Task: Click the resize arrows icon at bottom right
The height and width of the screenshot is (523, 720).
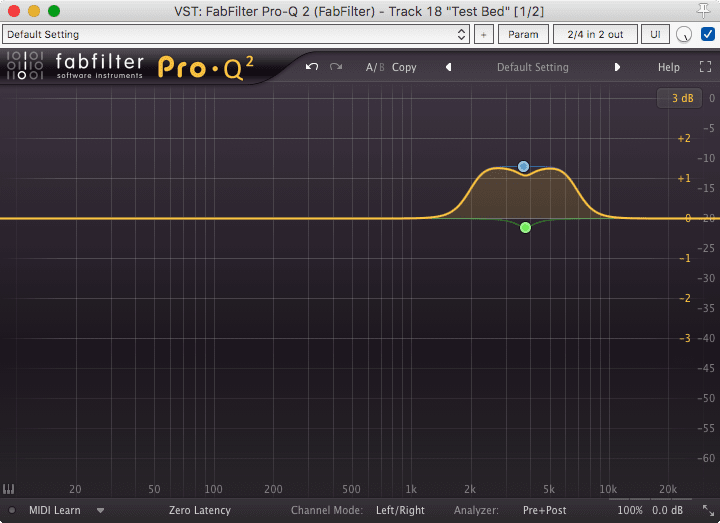Action: [x=708, y=510]
